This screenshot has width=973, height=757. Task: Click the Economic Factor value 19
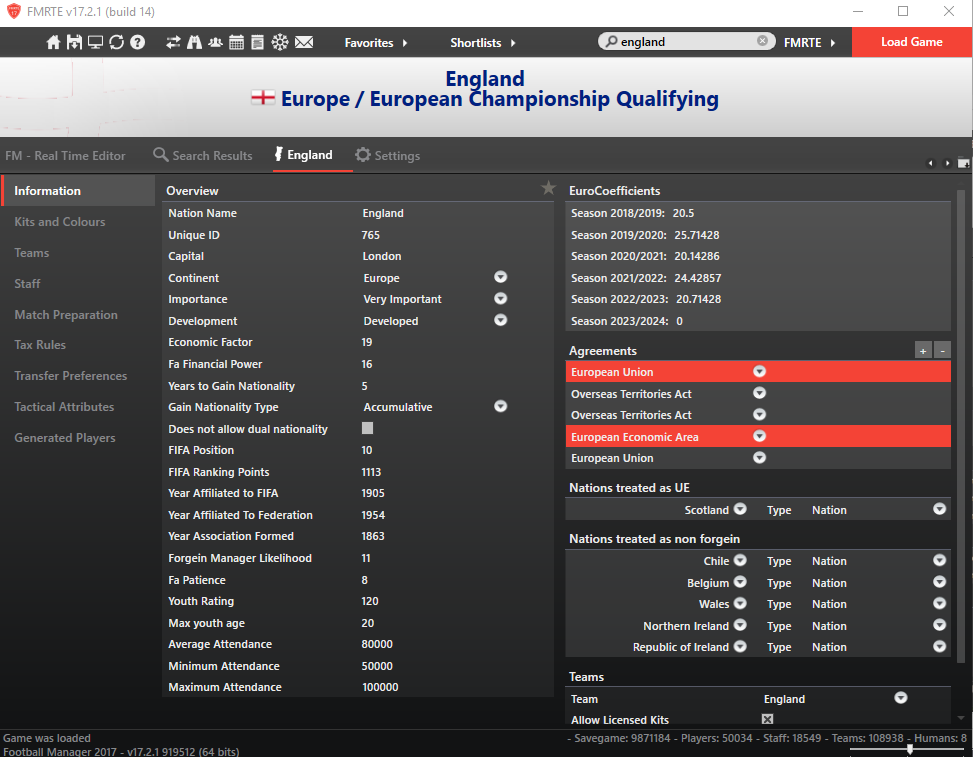(x=367, y=342)
